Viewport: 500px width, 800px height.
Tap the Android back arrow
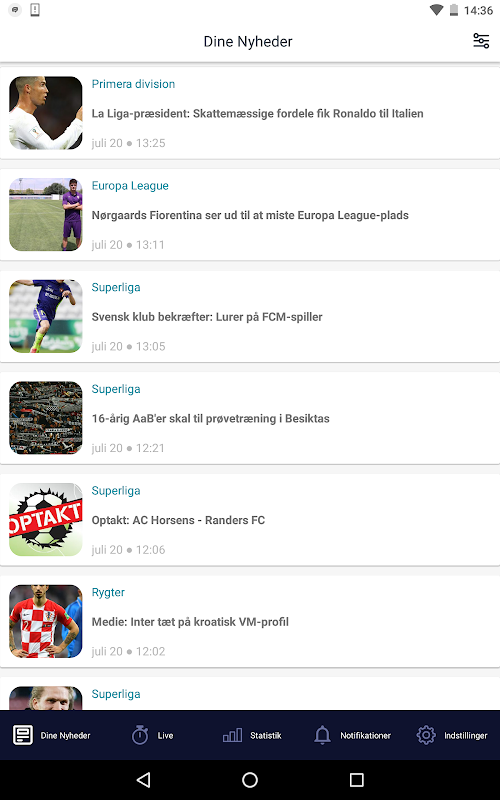pyautogui.click(x=143, y=780)
